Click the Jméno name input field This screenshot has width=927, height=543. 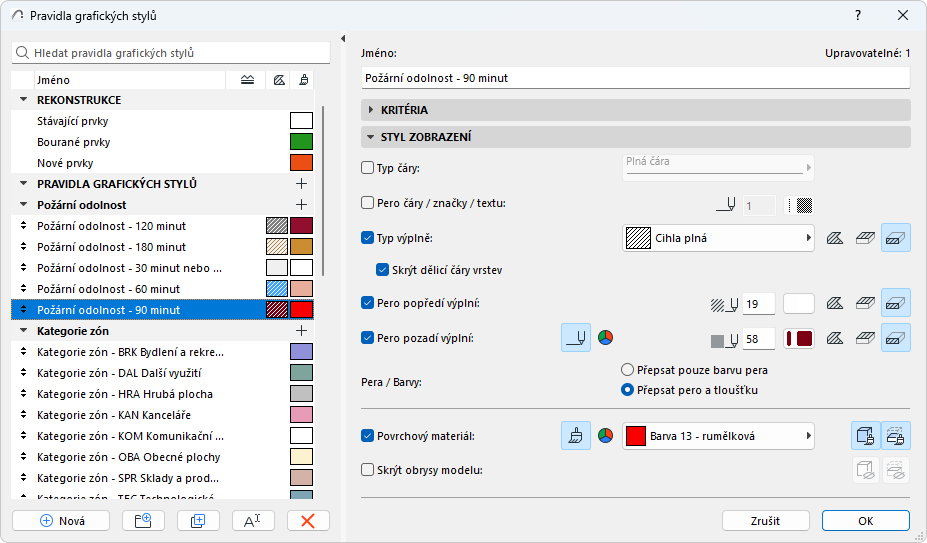pos(636,78)
